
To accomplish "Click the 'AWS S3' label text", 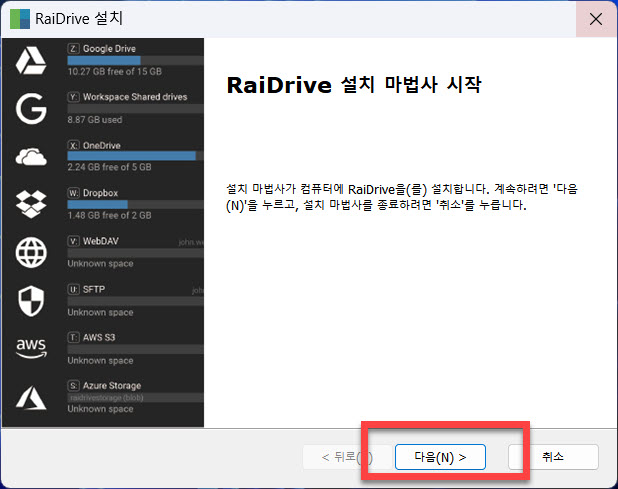I will pos(99,338).
